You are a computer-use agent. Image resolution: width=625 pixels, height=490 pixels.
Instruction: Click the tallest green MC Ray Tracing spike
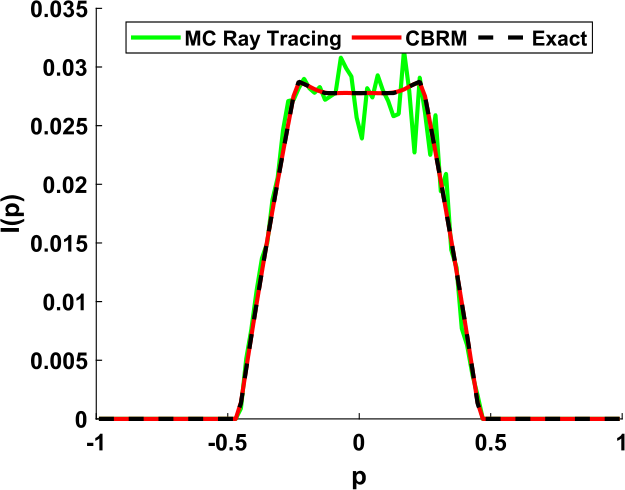tap(405, 57)
